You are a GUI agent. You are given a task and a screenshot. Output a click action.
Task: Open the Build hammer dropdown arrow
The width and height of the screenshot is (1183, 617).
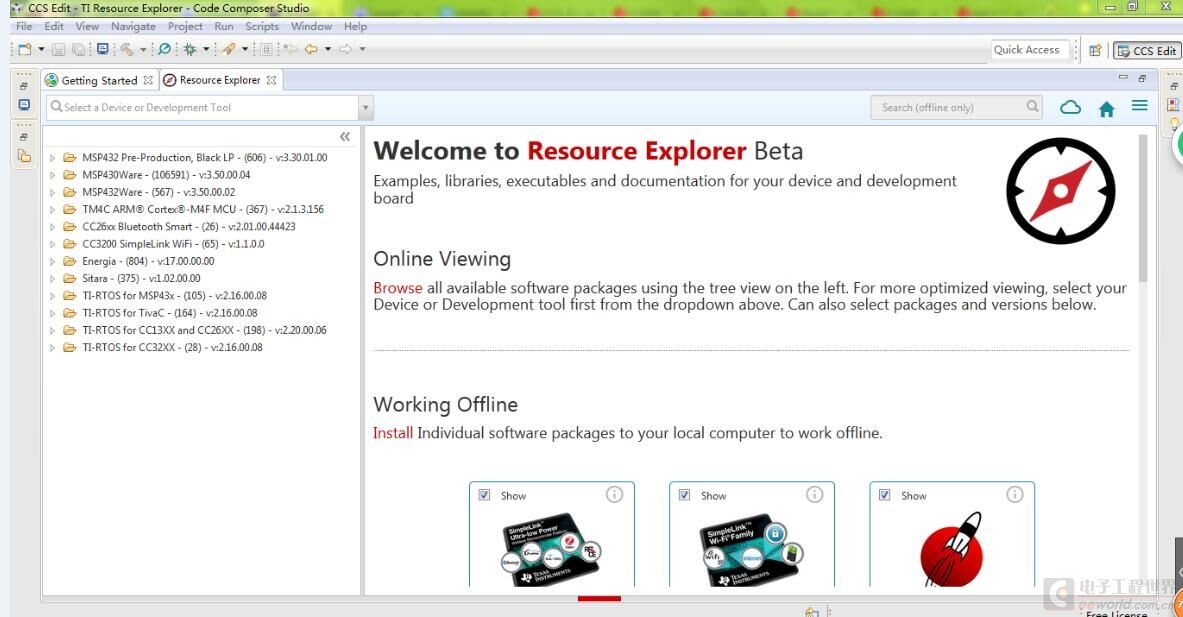tap(143, 50)
